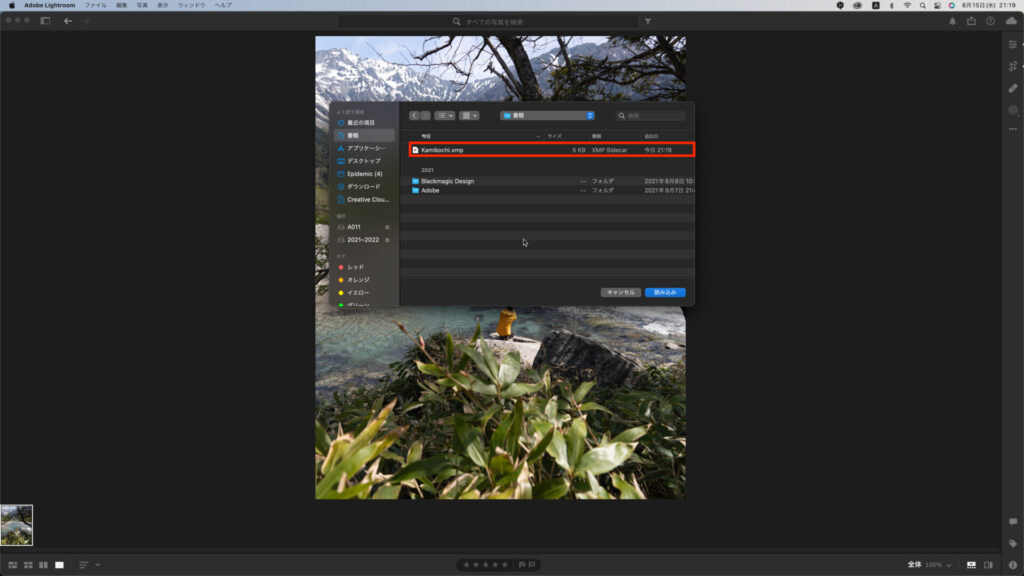Select the Healing Brush tool

(x=1012, y=88)
